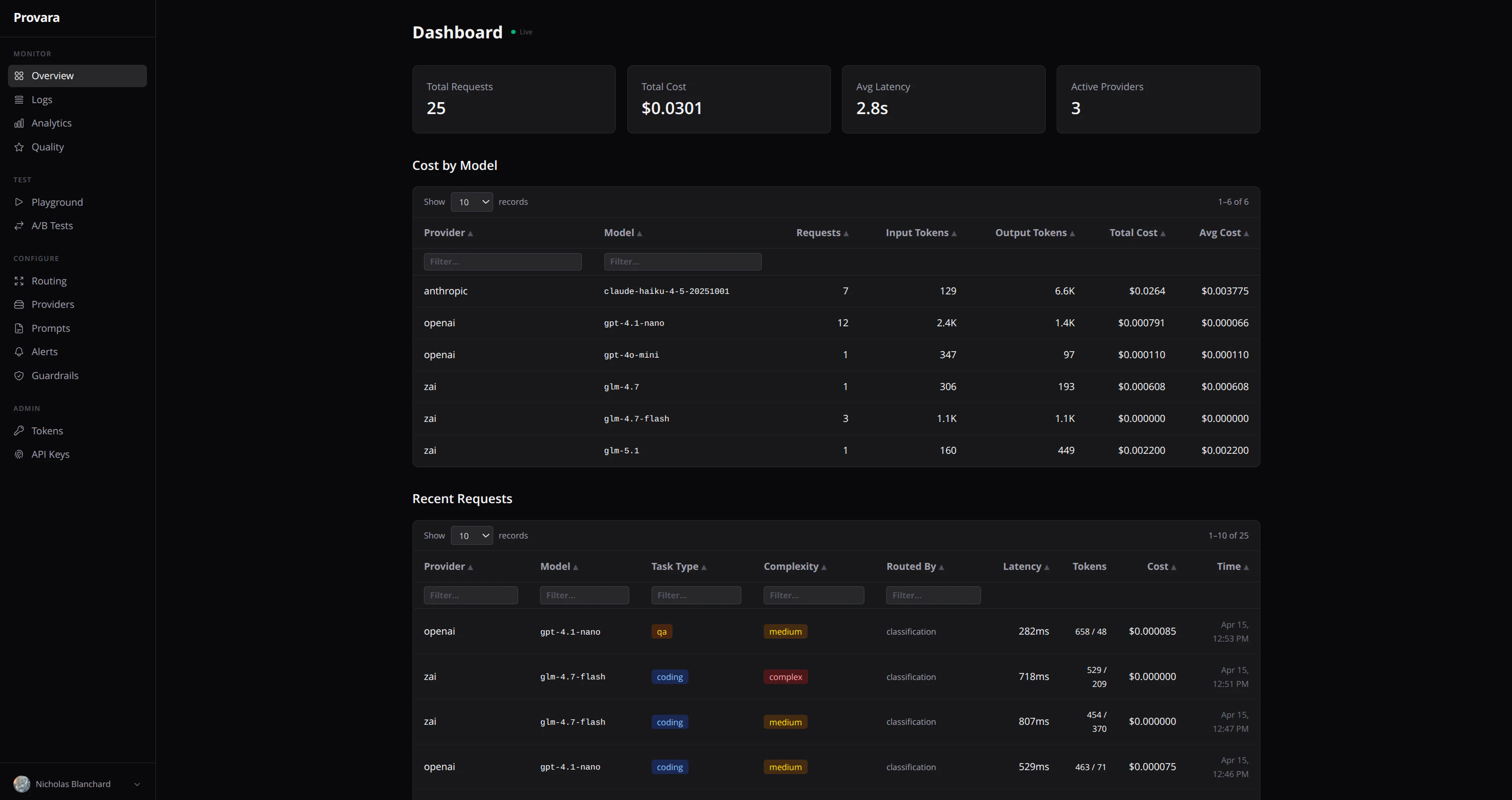The width and height of the screenshot is (1512, 800).
Task: Click the Provara logo link
Action: pos(36,17)
